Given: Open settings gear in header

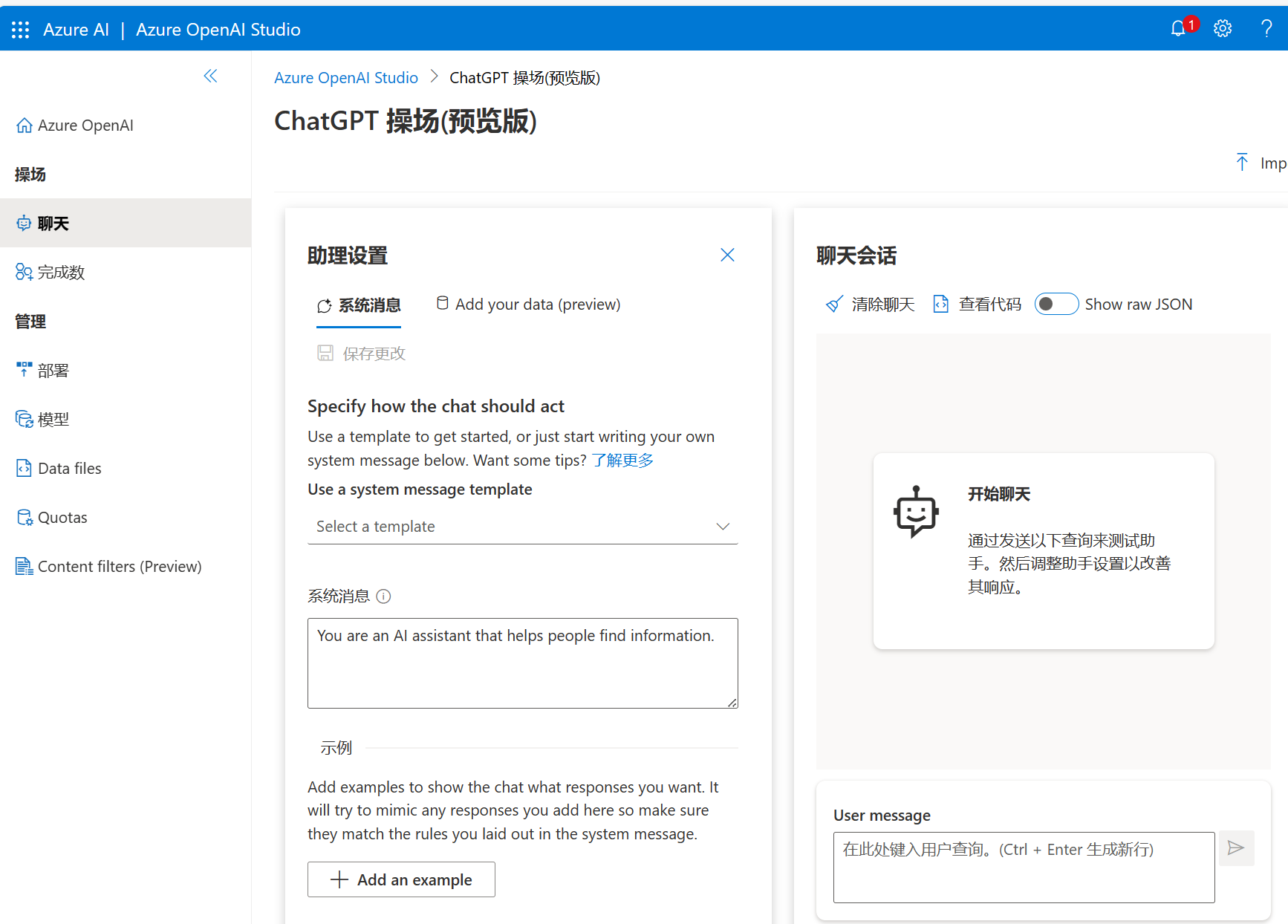Looking at the screenshot, I should (1223, 29).
